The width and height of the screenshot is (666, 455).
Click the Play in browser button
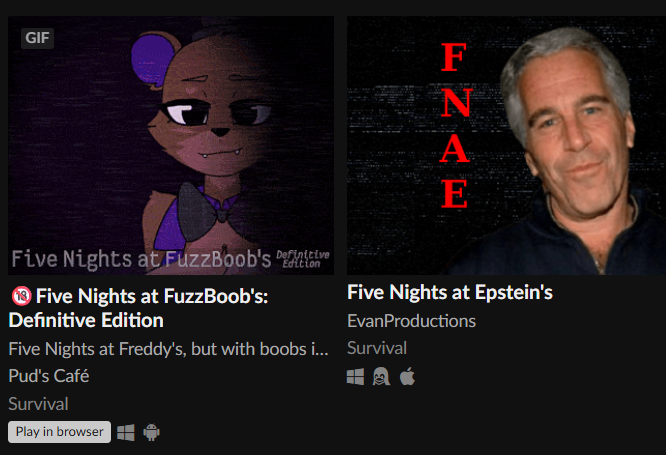[x=59, y=432]
